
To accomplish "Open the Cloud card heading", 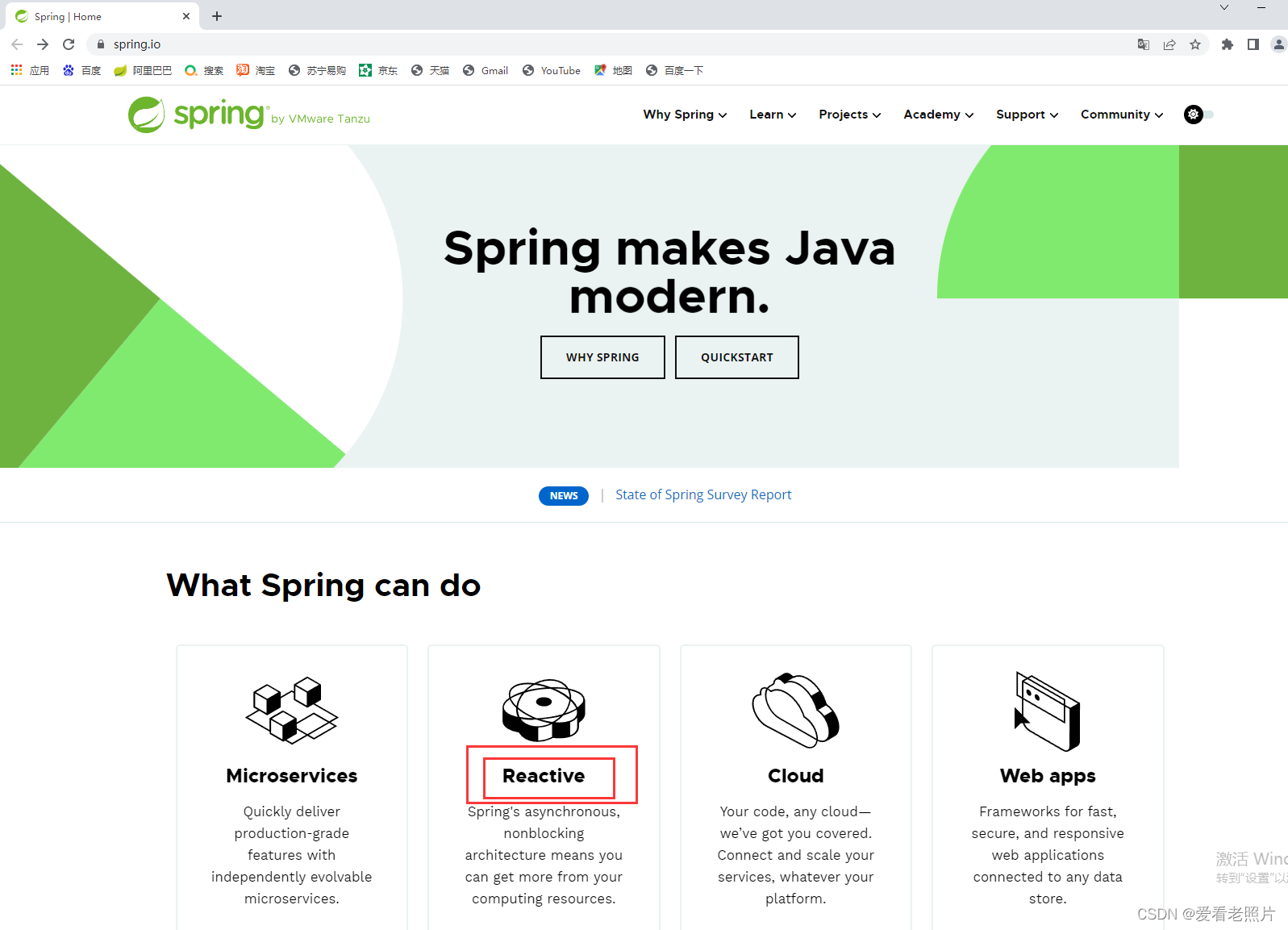I will 796,776.
